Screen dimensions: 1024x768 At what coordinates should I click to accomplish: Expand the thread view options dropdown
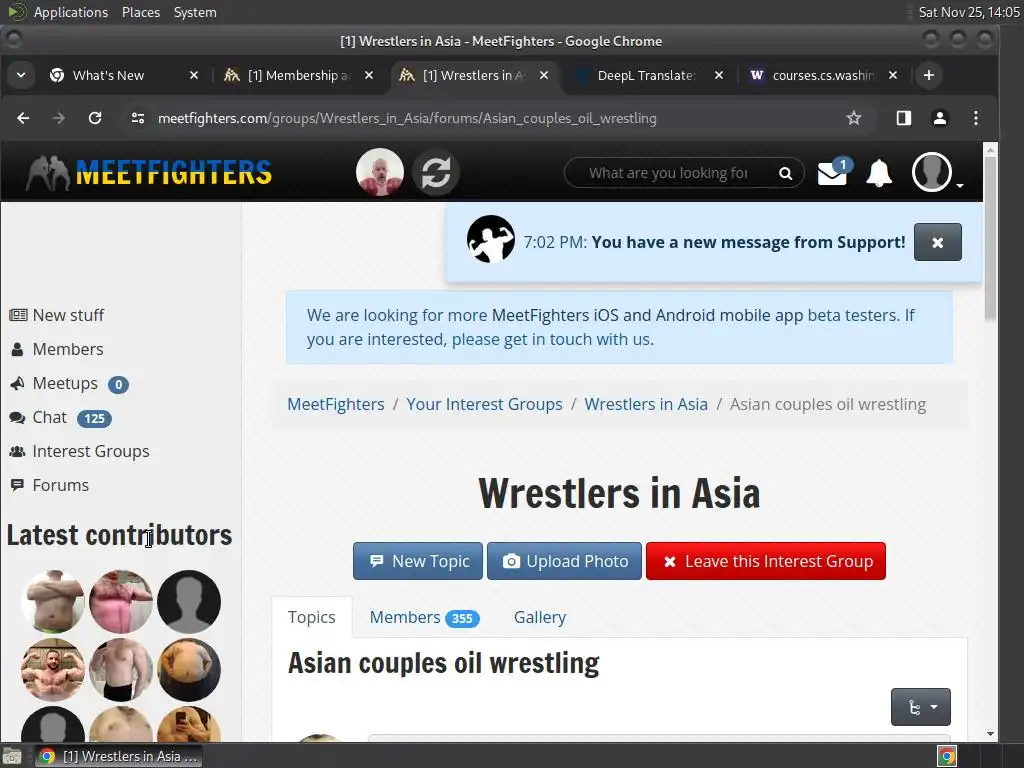pyautogui.click(x=920, y=707)
